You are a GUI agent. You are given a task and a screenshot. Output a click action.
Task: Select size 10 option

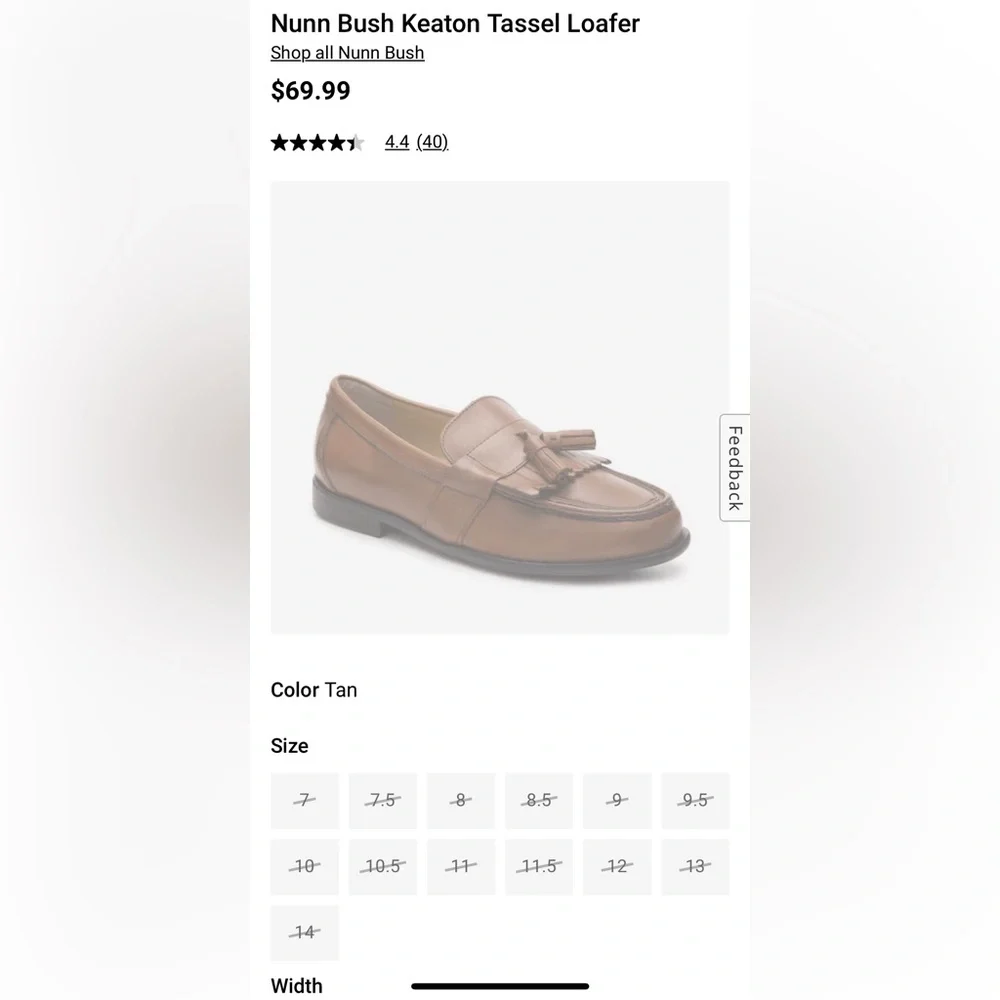[x=305, y=867]
